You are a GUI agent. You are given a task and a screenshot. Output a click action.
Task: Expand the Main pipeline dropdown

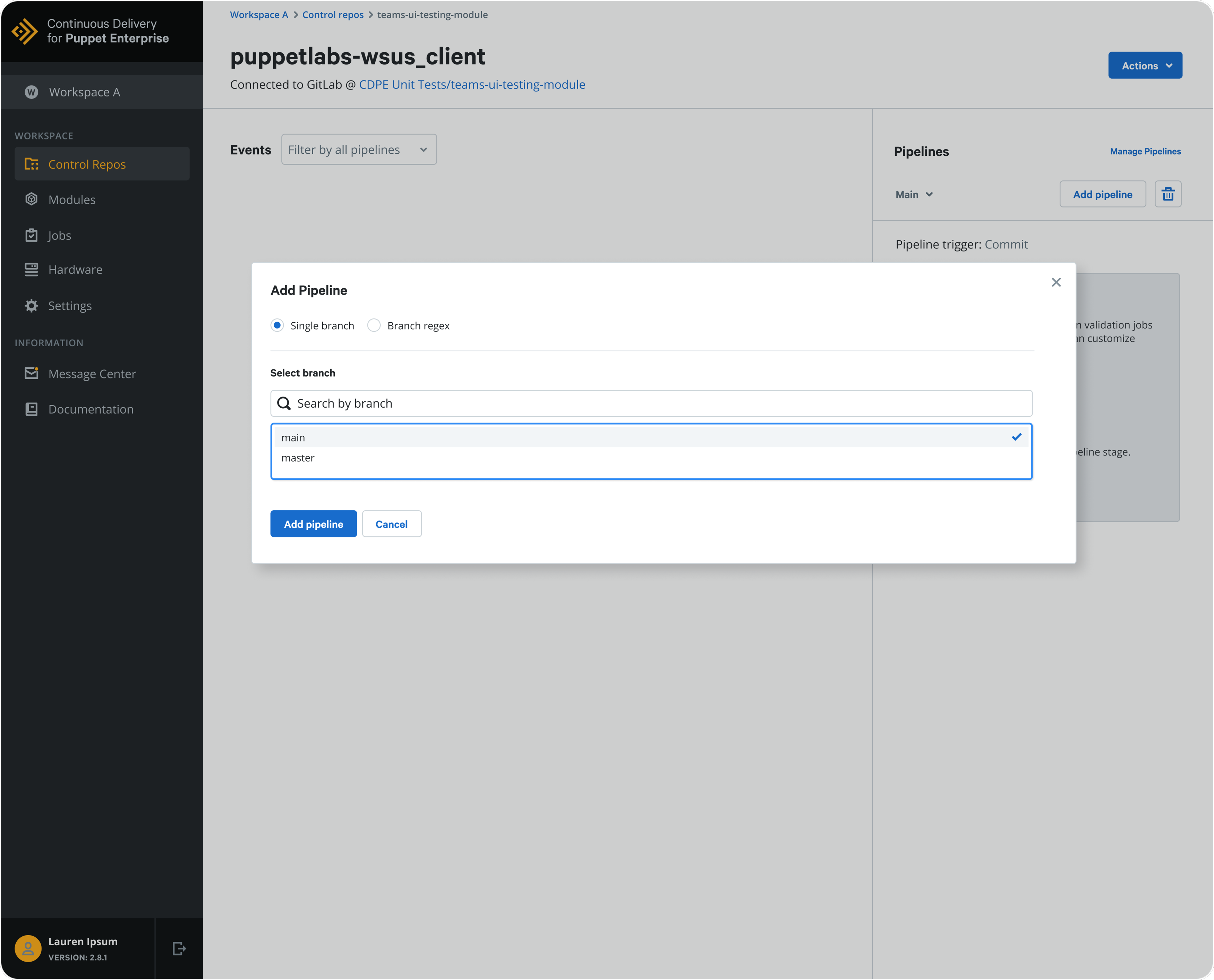click(914, 194)
